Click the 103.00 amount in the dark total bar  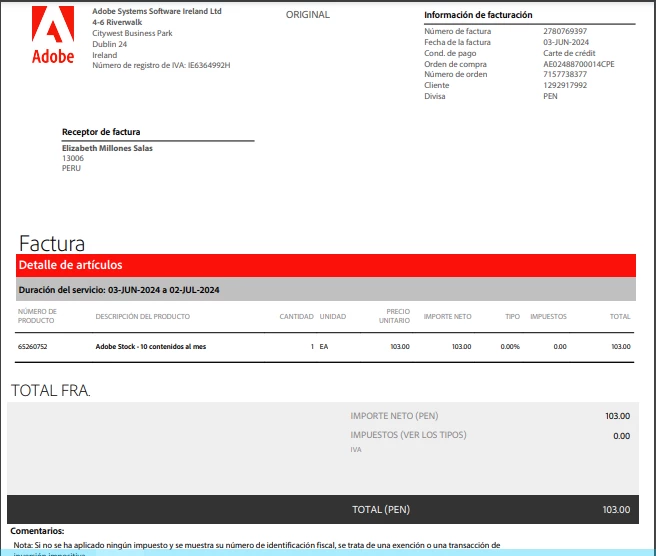[x=616, y=510]
